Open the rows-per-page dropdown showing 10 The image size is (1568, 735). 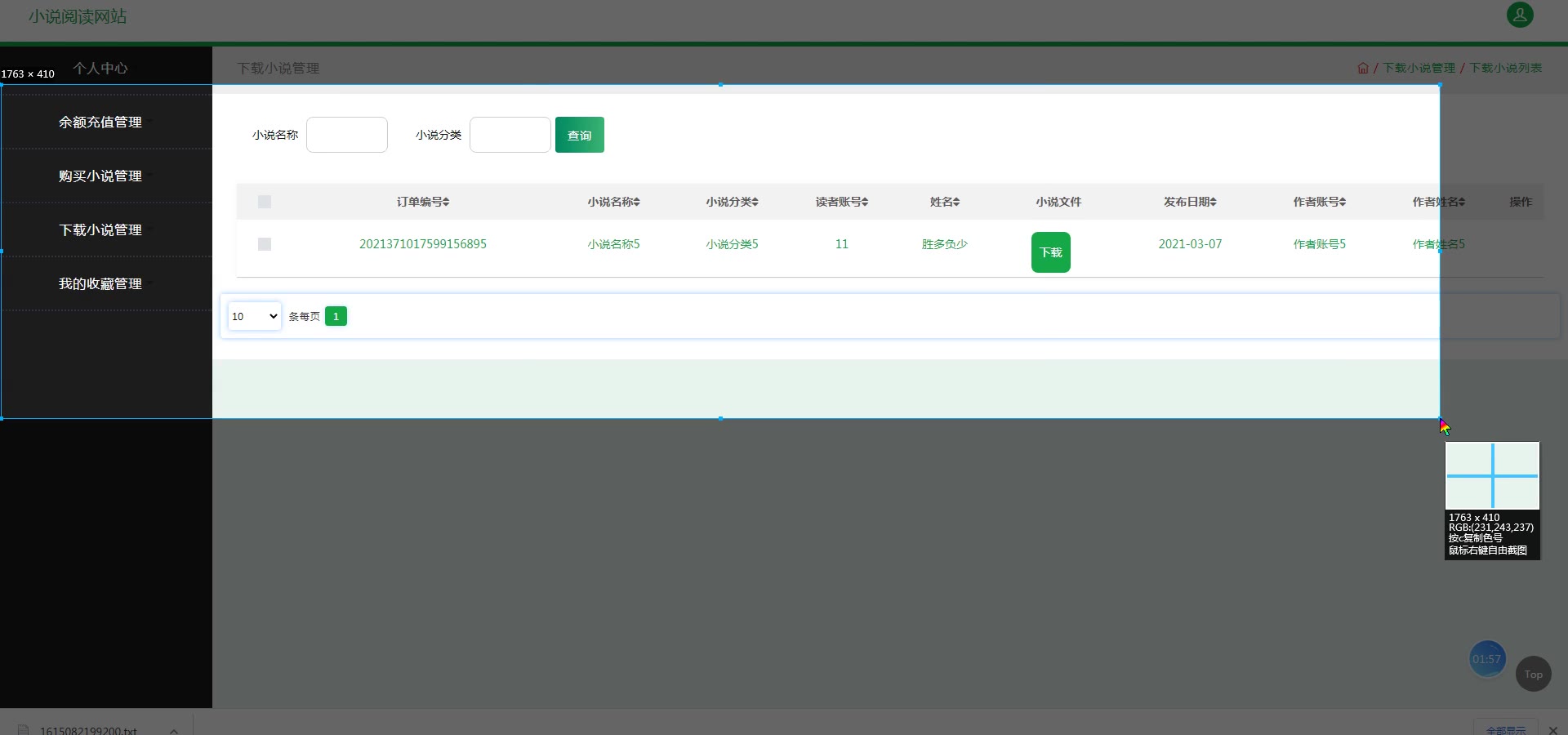[x=255, y=316]
